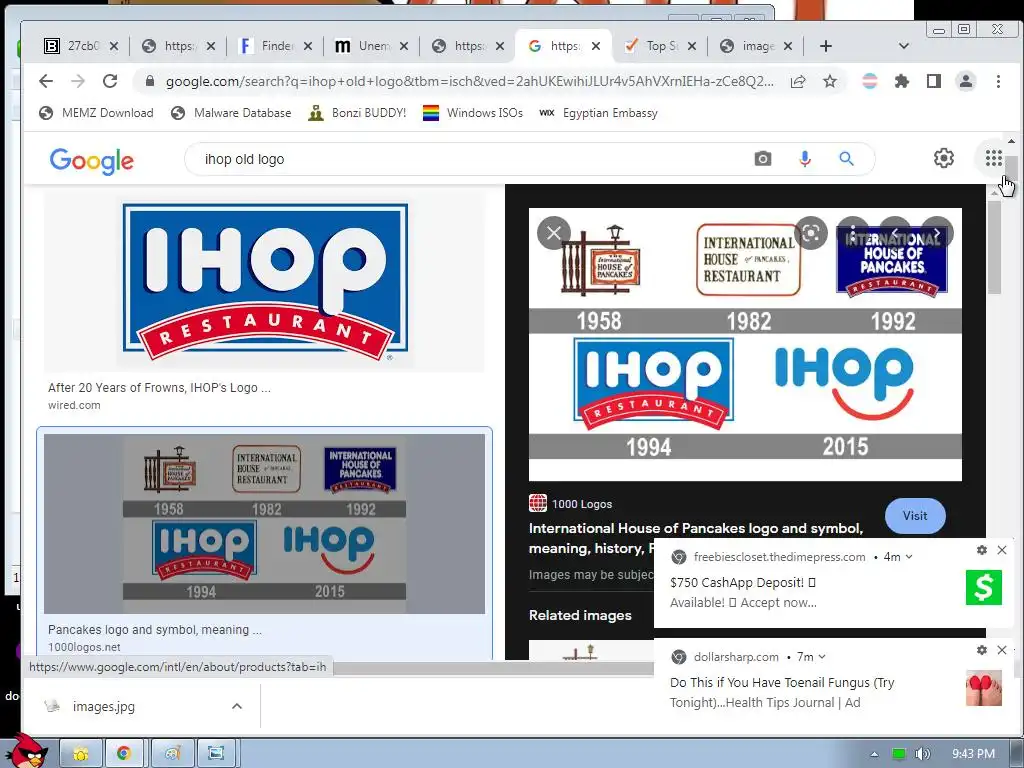
Task: Expand the dollarsharp notification chevron
Action: [x=822, y=657]
